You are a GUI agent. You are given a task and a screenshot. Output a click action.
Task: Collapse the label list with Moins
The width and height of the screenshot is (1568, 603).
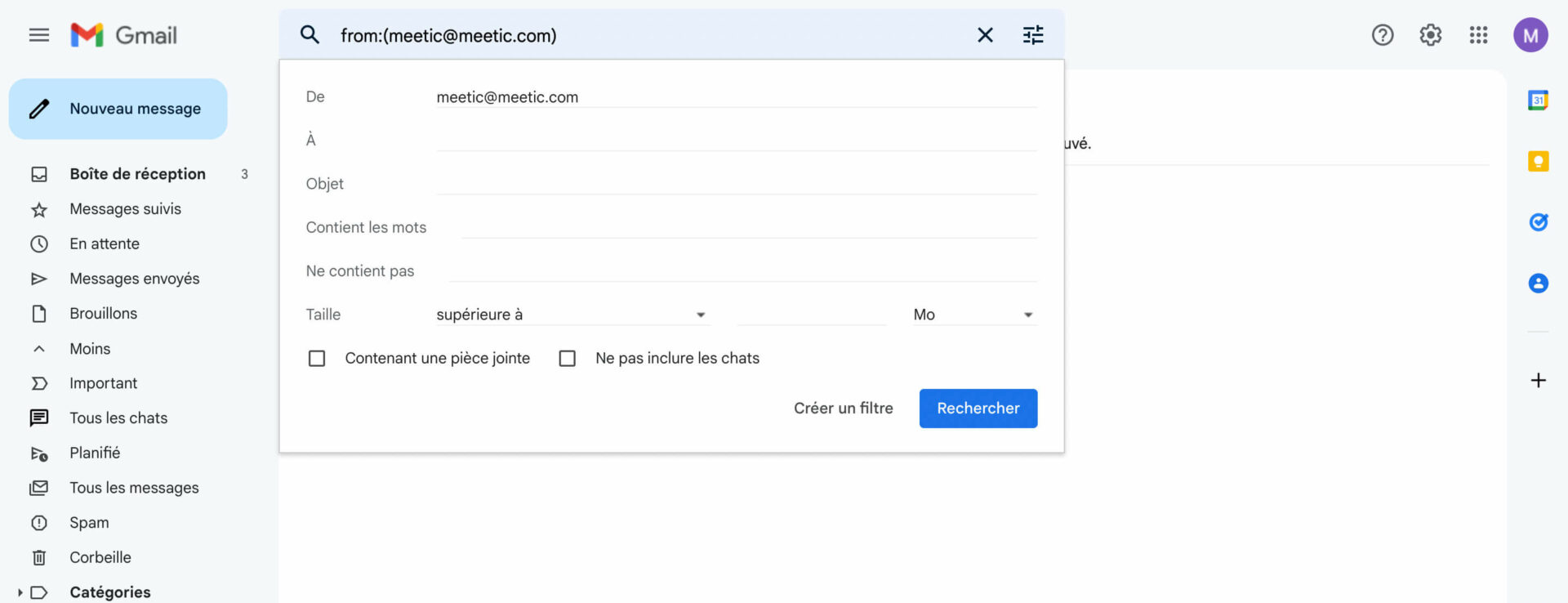(x=90, y=349)
